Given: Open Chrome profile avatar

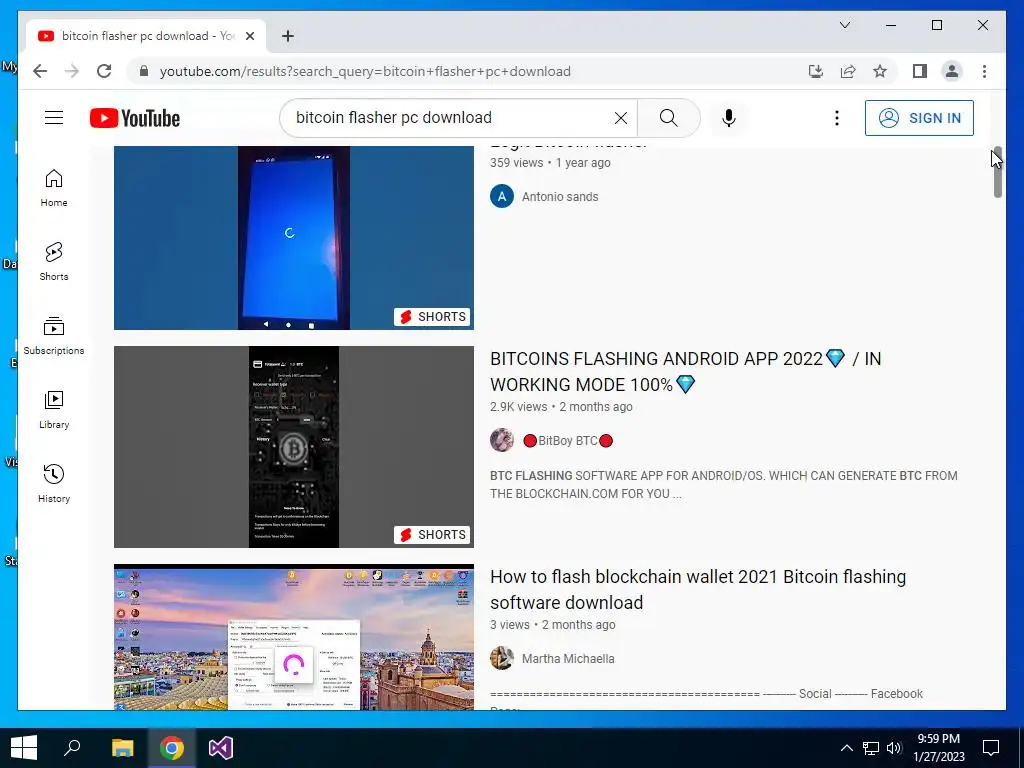Looking at the screenshot, I should tap(952, 71).
